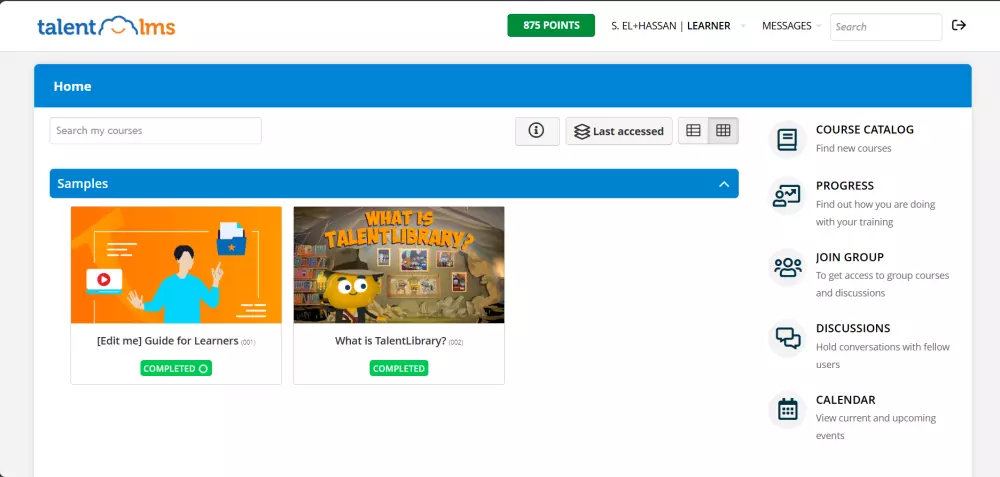Expand the Messages dropdown
Image resolution: width=1000 pixels, height=477 pixels.
pos(791,26)
